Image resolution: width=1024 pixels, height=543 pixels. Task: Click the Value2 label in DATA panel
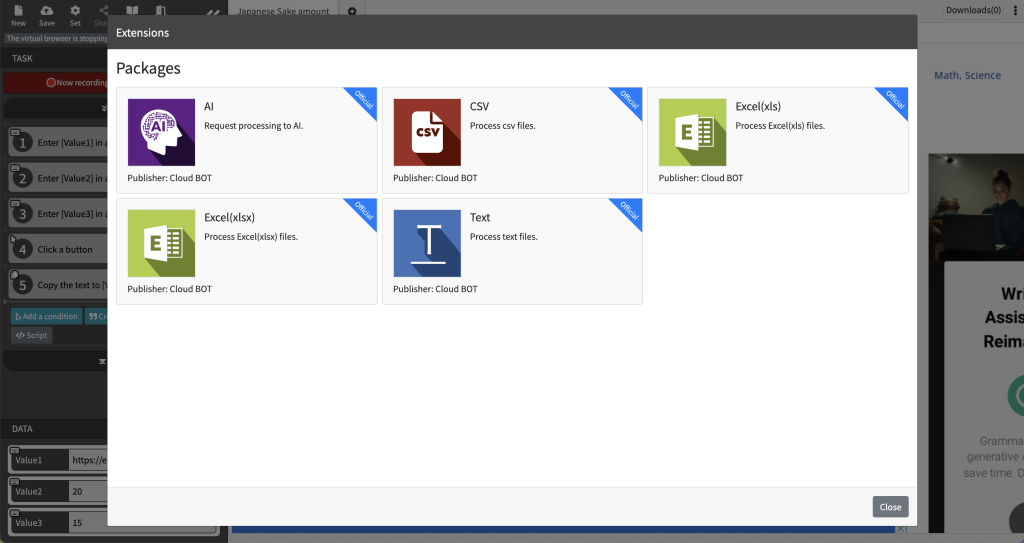coord(29,491)
